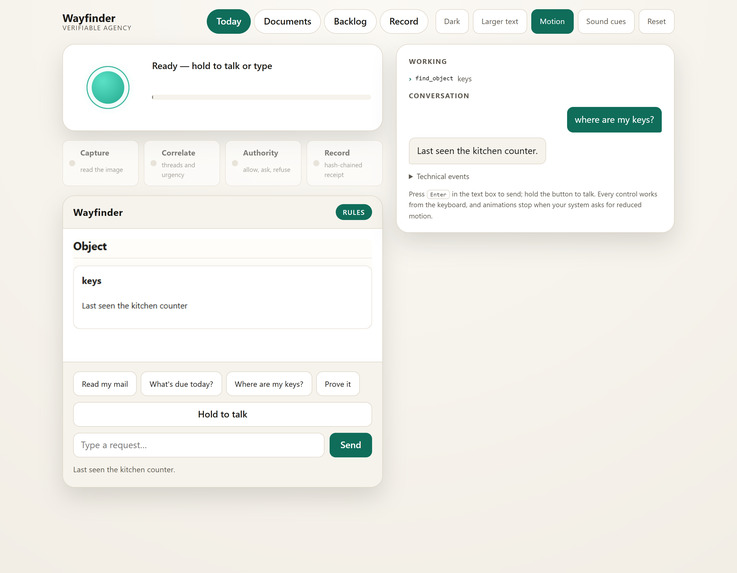737x573 pixels.
Task: Click the Read my mail suggestion
Action: click(x=105, y=384)
